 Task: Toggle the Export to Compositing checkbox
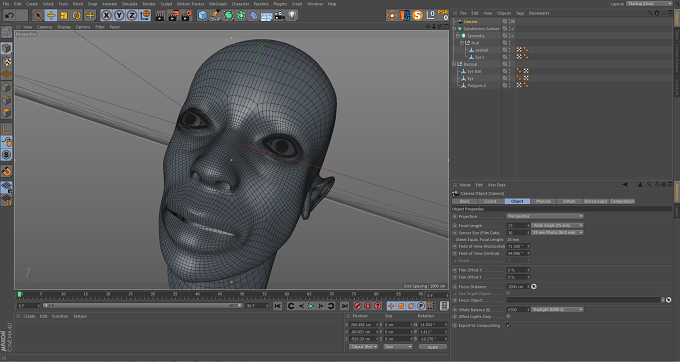(508, 325)
